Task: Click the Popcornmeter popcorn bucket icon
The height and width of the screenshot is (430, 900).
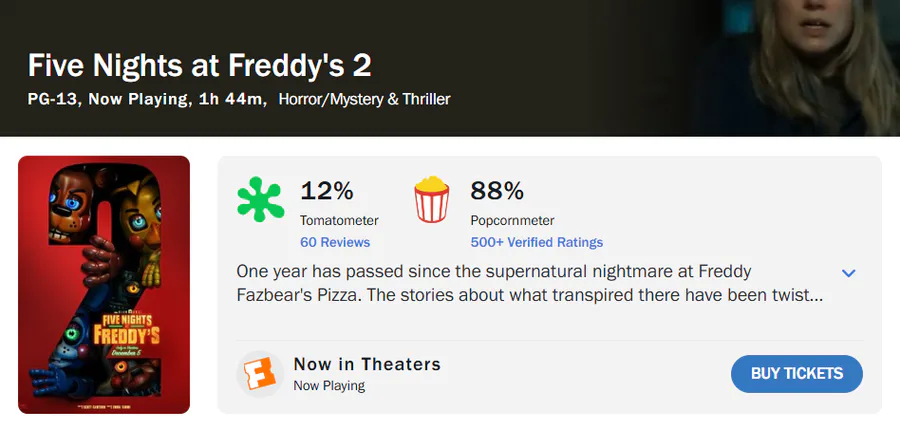Action: (x=431, y=198)
